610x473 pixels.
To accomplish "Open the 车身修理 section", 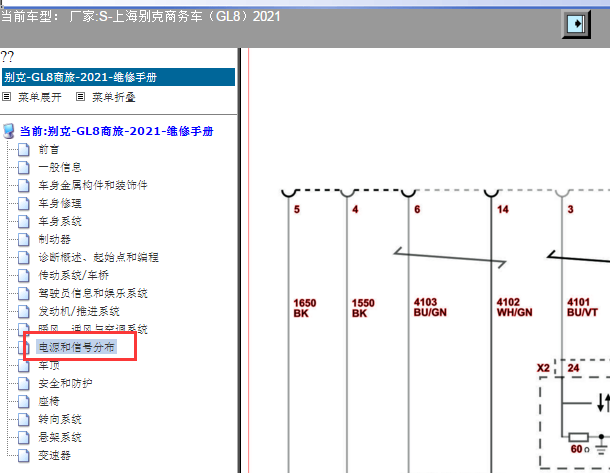I will pyautogui.click(x=60, y=203).
